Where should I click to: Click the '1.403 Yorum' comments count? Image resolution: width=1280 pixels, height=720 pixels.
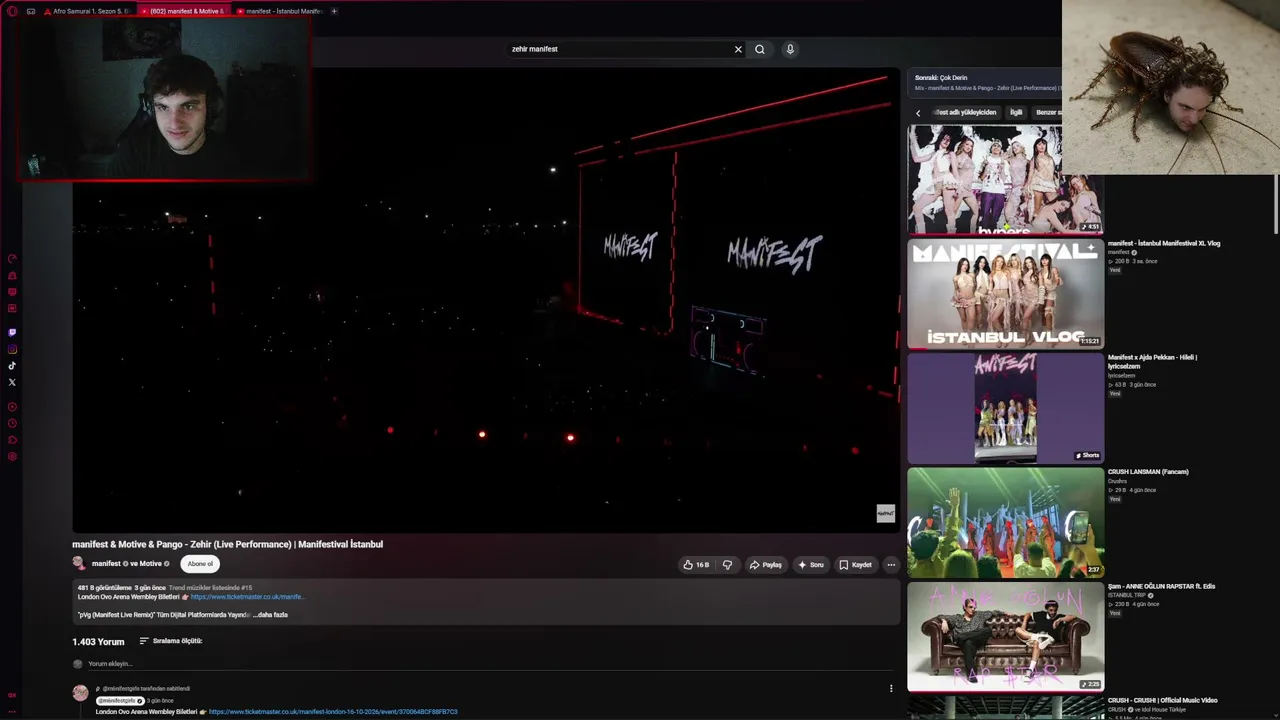98,641
